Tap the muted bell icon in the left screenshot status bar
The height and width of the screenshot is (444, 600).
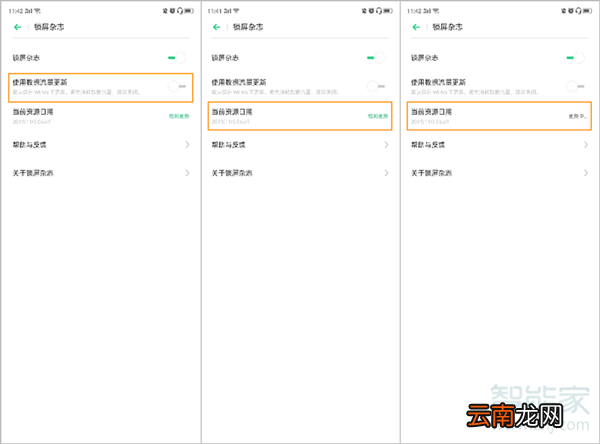point(165,11)
